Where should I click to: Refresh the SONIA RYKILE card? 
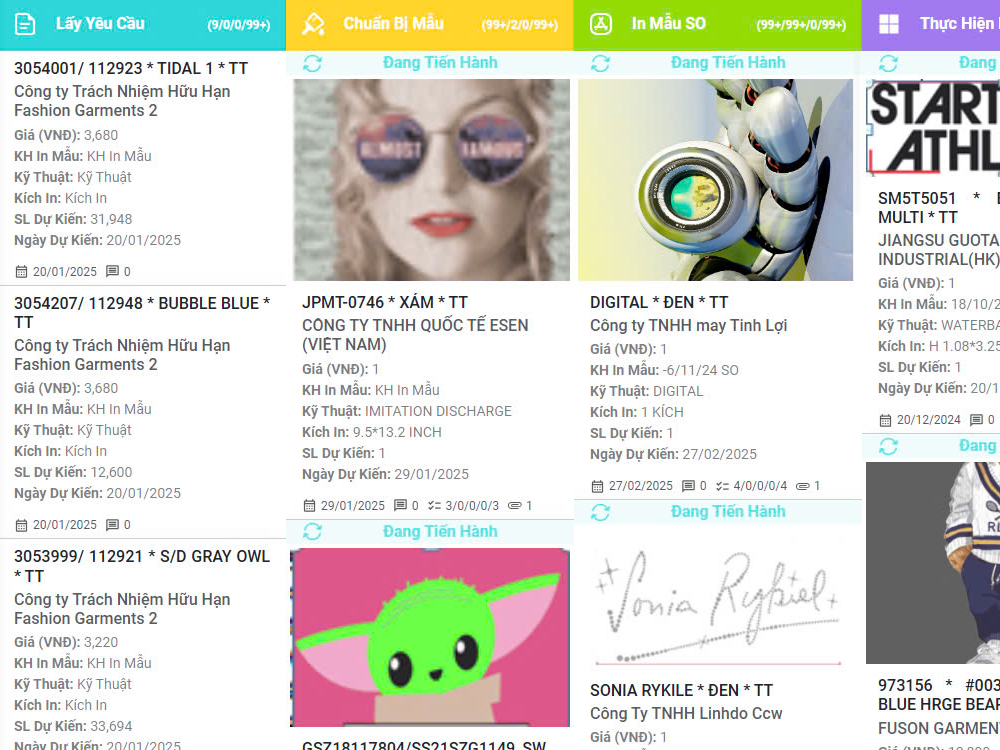[600, 512]
